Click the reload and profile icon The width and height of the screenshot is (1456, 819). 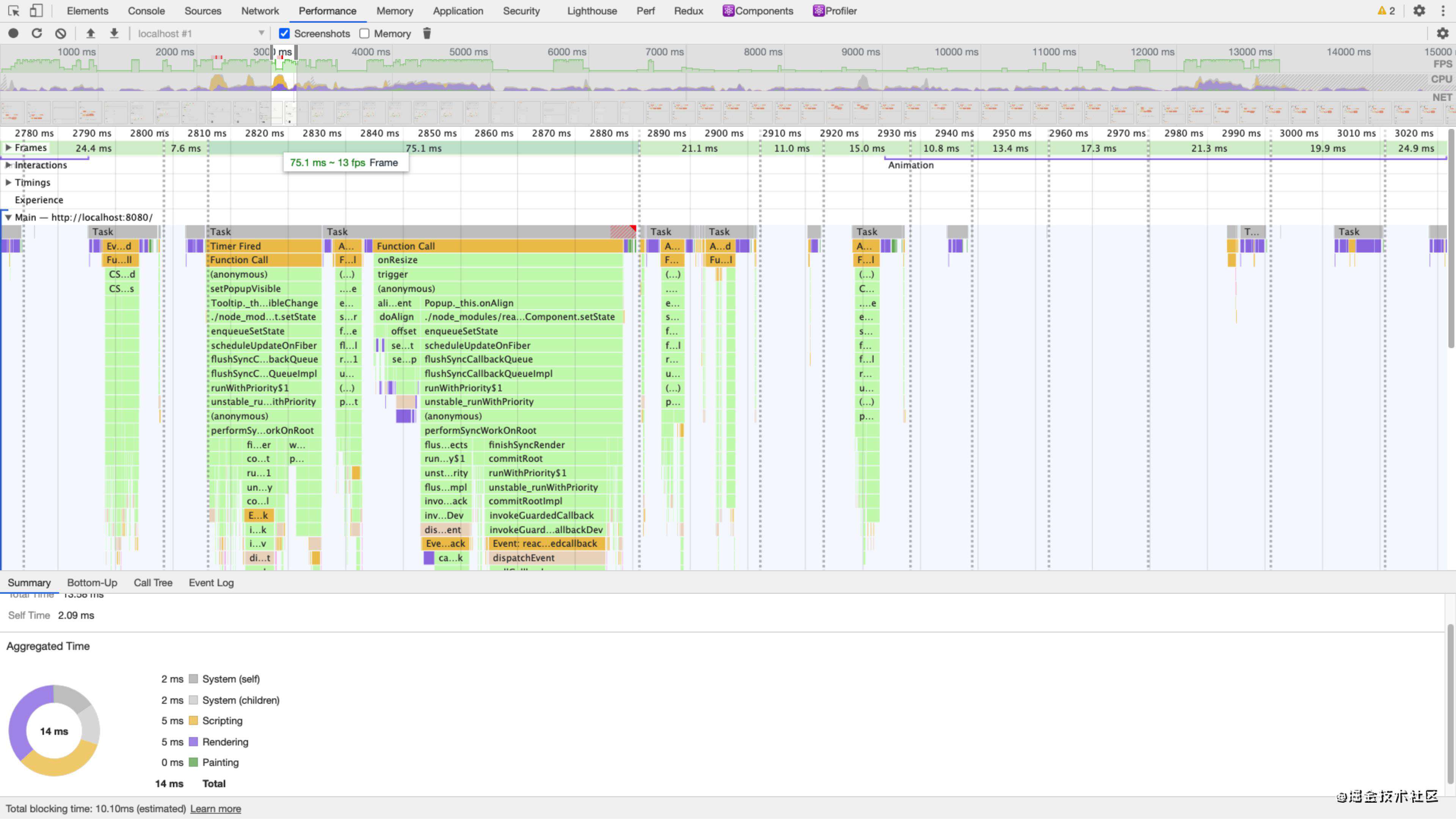pyautogui.click(x=37, y=33)
